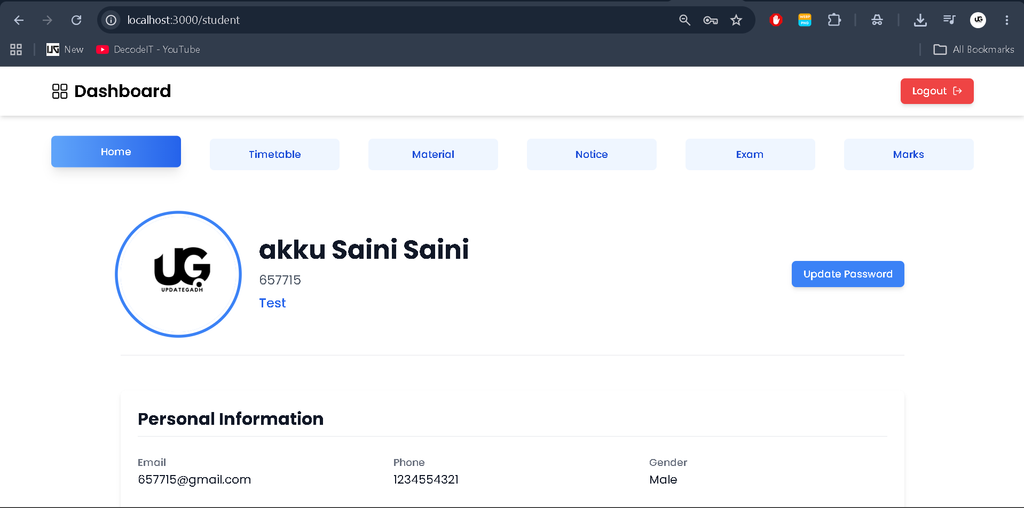Open the apps grid in bookmarks bar
This screenshot has width=1024, height=508.
pos(16,50)
